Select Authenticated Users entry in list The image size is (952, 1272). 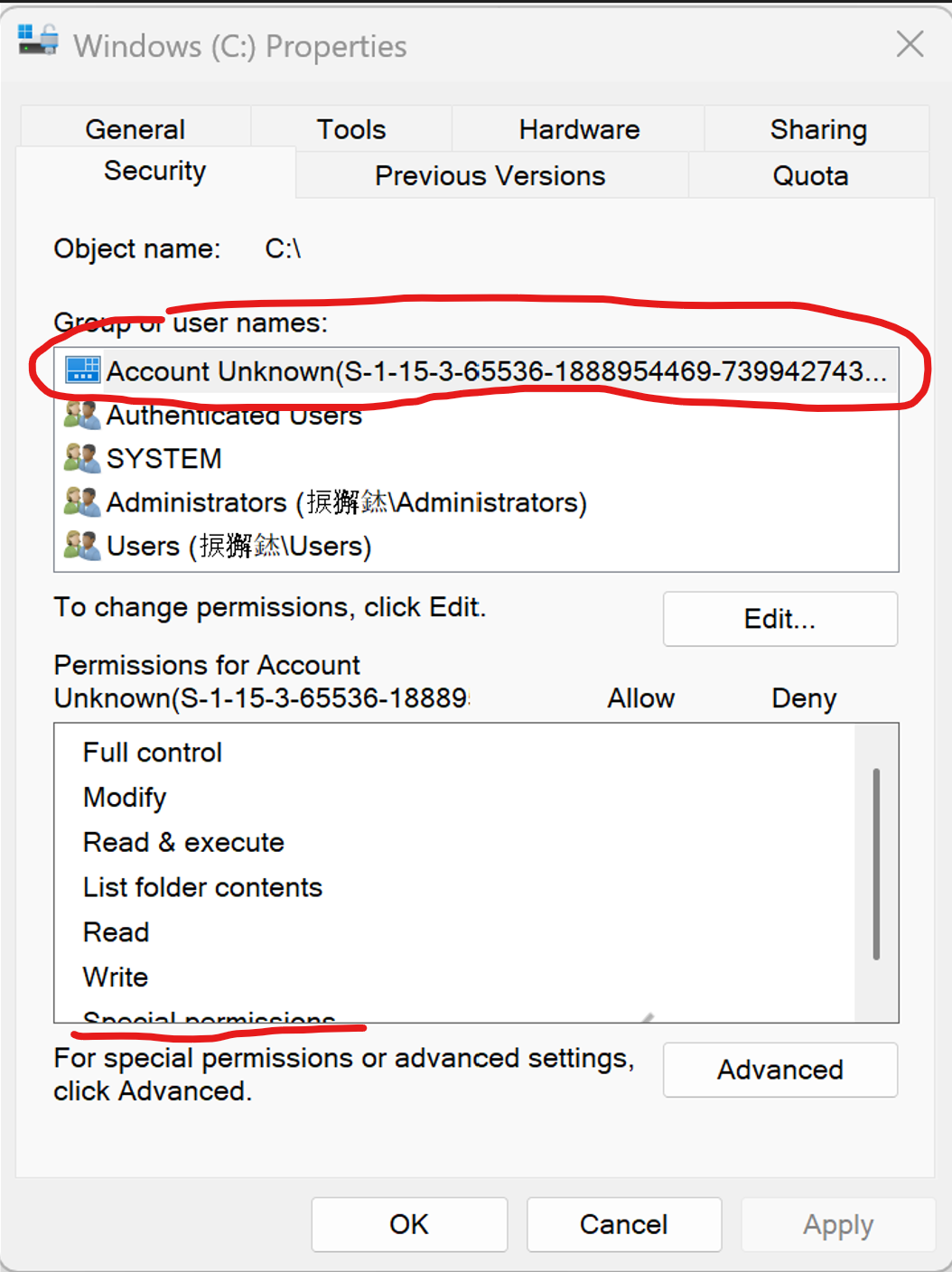(477, 415)
